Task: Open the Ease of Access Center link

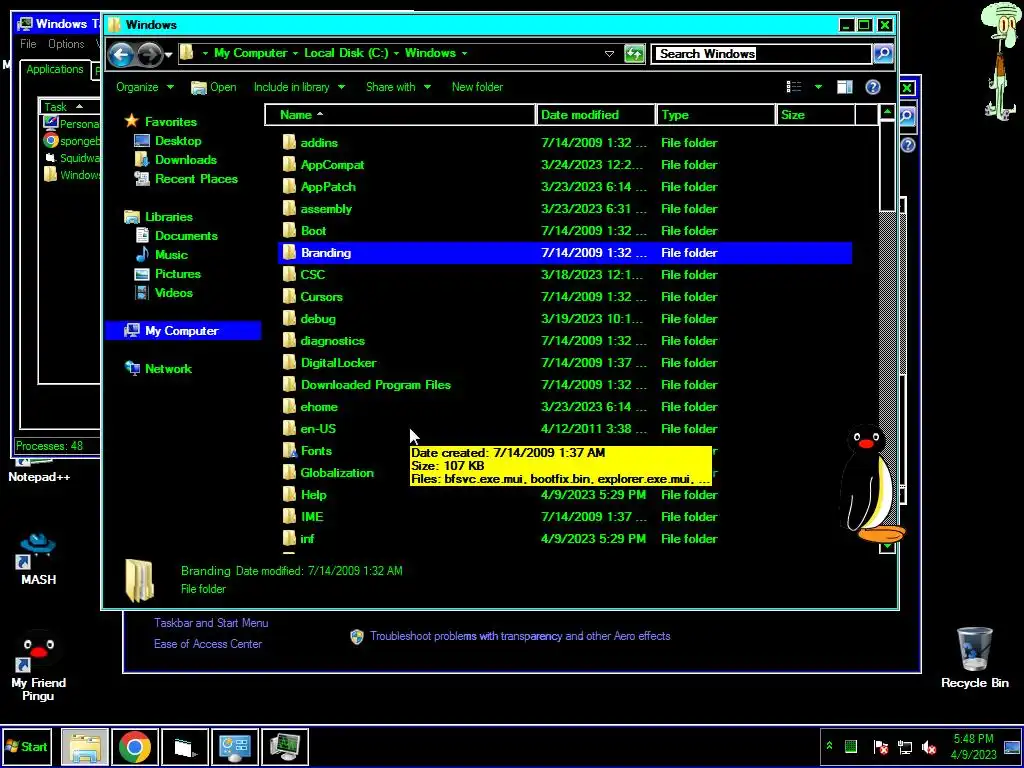Action: click(208, 644)
